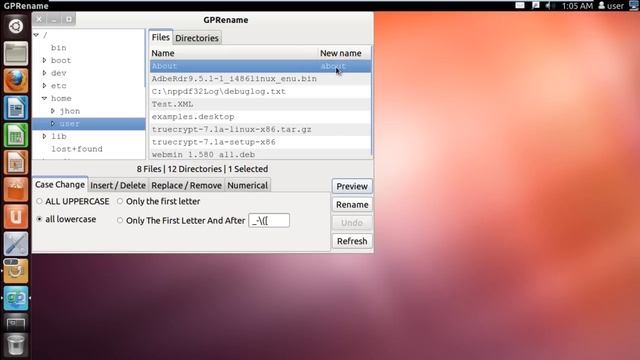
Task: Select Only The First Letter And After
Action: 181,220
